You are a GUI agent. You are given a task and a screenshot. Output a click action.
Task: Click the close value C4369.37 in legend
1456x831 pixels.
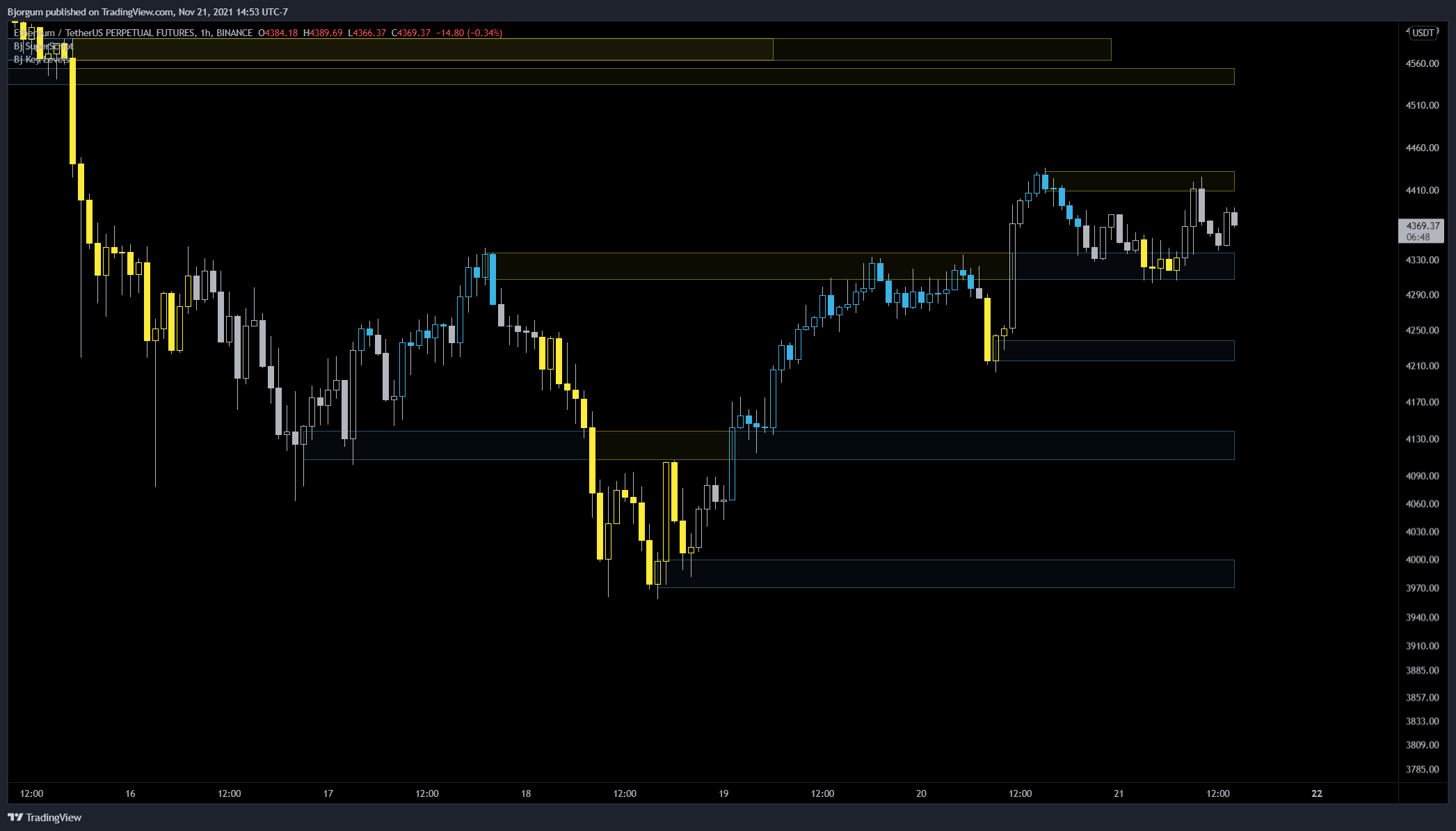coord(411,33)
